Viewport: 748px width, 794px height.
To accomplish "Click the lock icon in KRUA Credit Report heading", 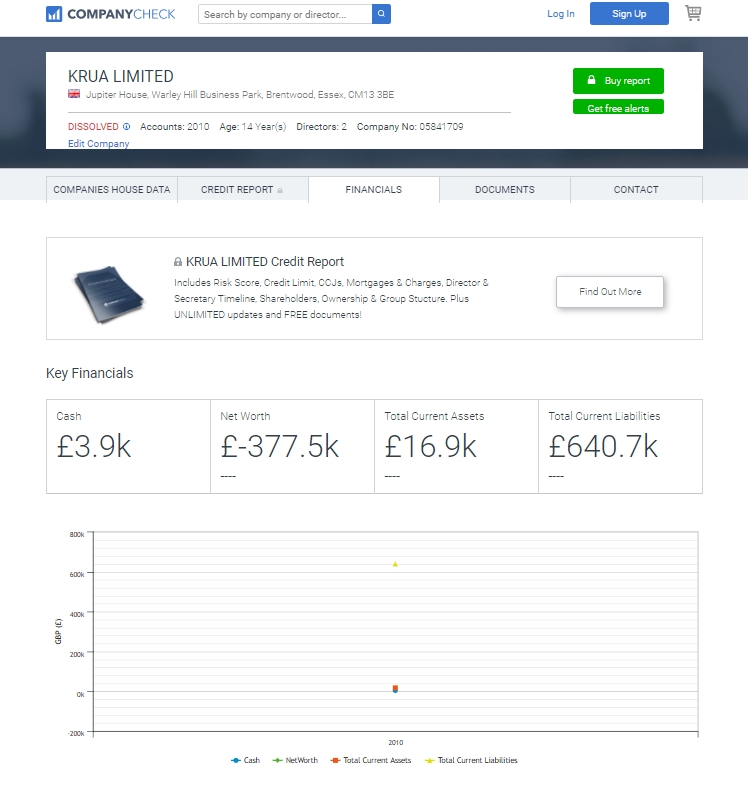I will [x=178, y=262].
